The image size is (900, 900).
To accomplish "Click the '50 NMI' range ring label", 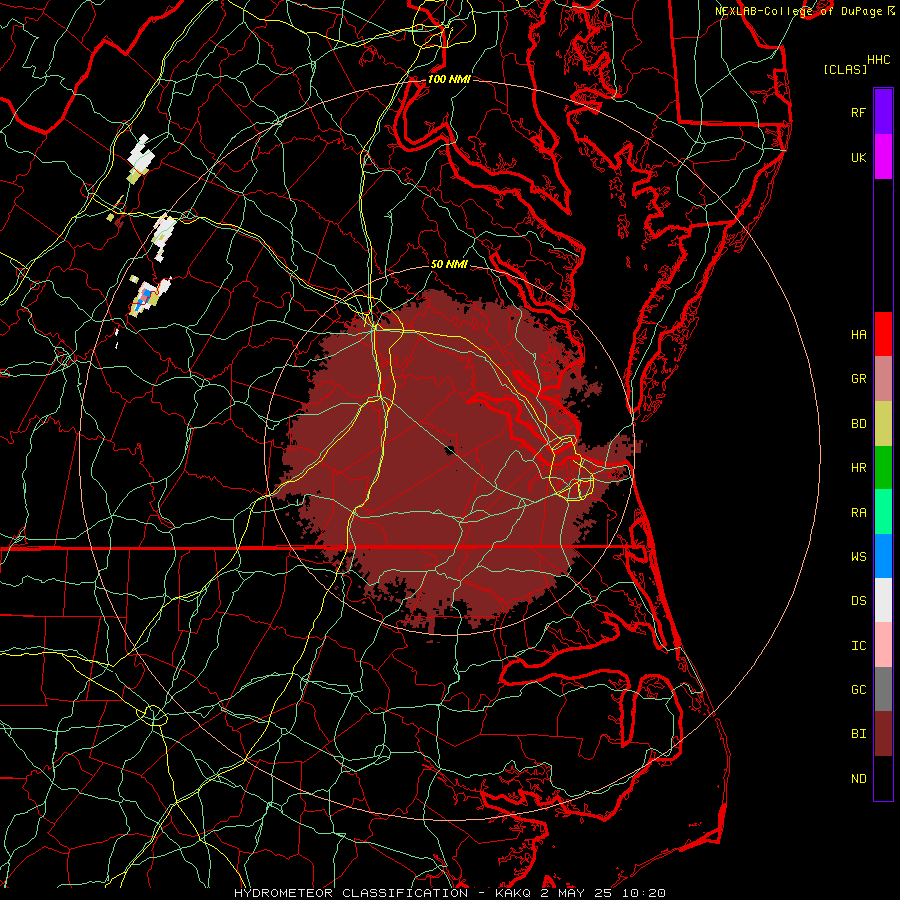I will pos(449,264).
